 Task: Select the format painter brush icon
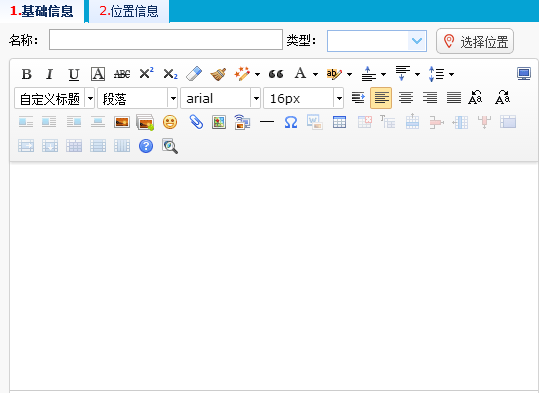tap(218, 74)
